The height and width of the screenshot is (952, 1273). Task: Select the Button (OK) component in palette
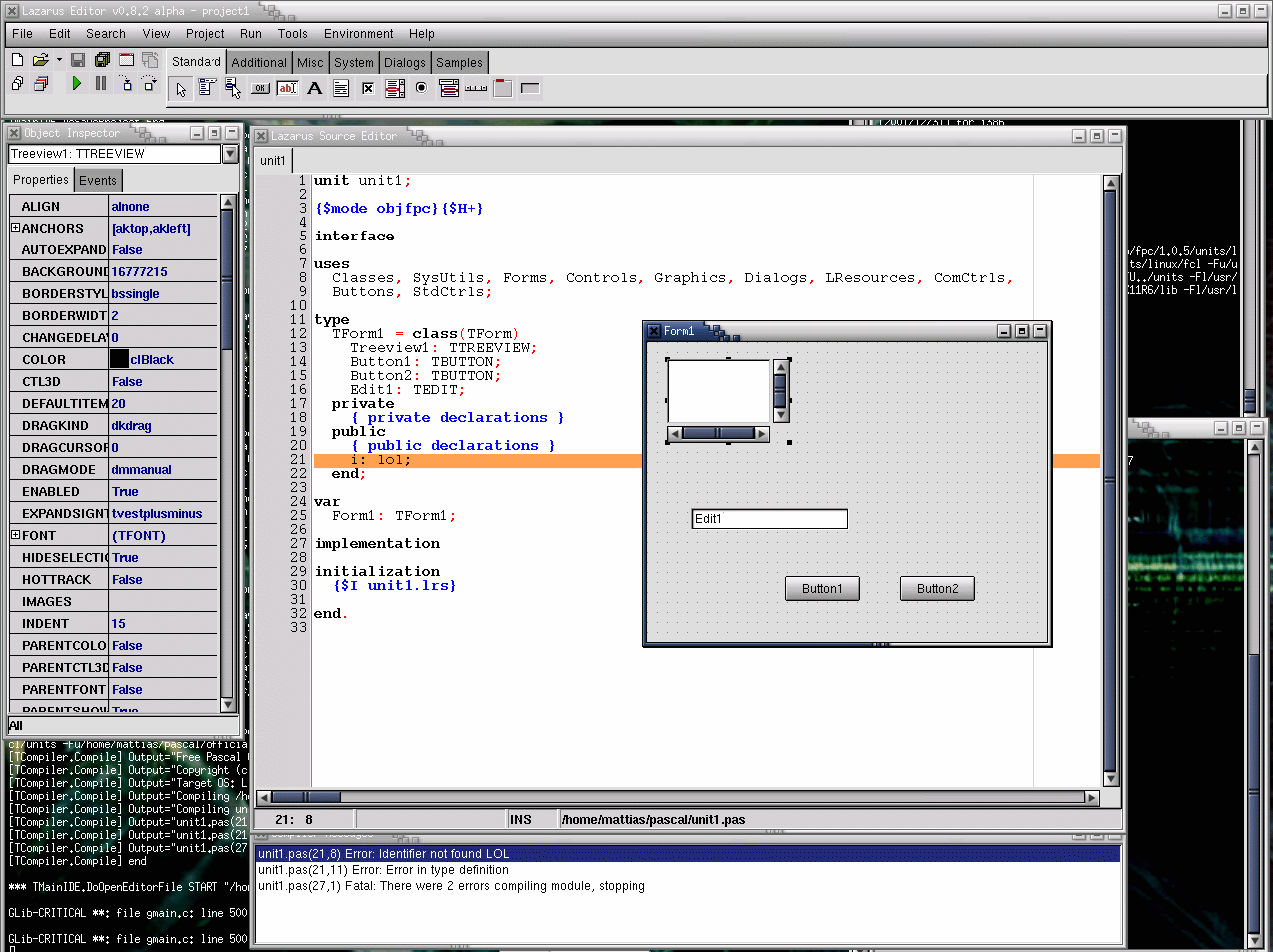pos(260,88)
